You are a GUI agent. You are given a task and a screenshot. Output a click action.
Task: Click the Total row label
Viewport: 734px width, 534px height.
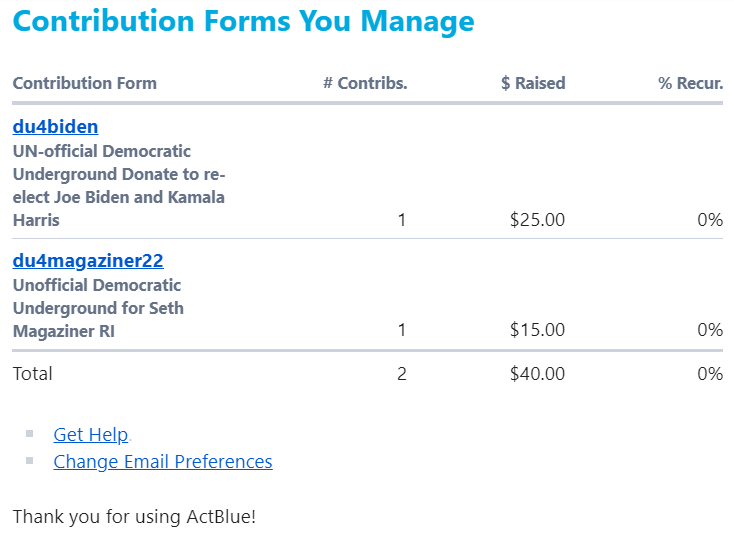click(x=33, y=374)
